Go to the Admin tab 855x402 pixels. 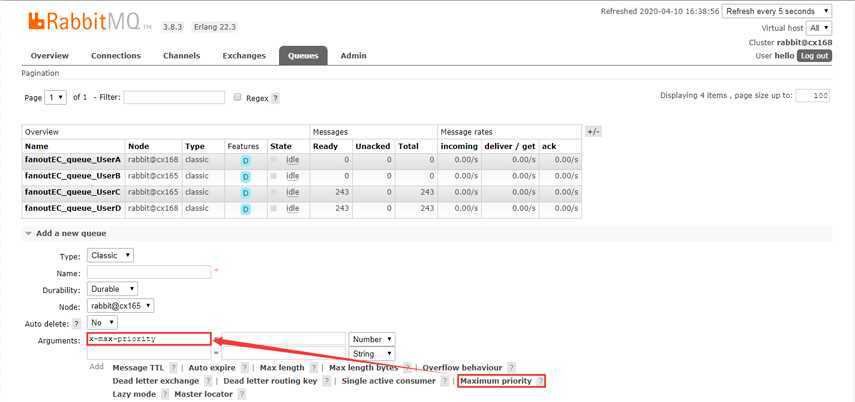[353, 56]
